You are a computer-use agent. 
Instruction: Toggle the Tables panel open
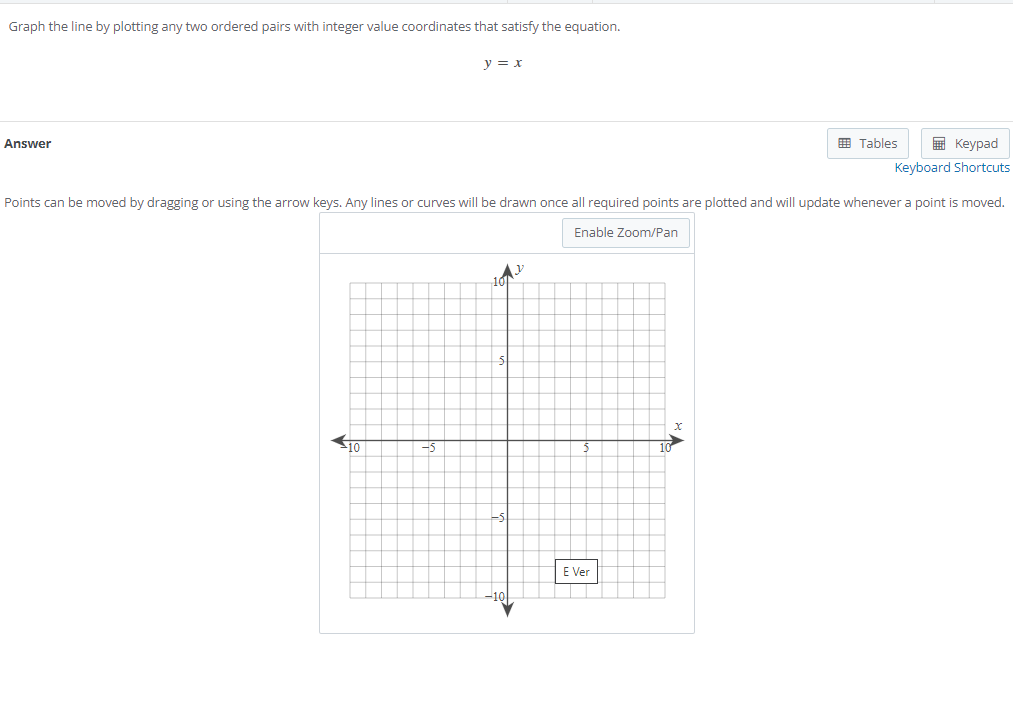(x=867, y=143)
